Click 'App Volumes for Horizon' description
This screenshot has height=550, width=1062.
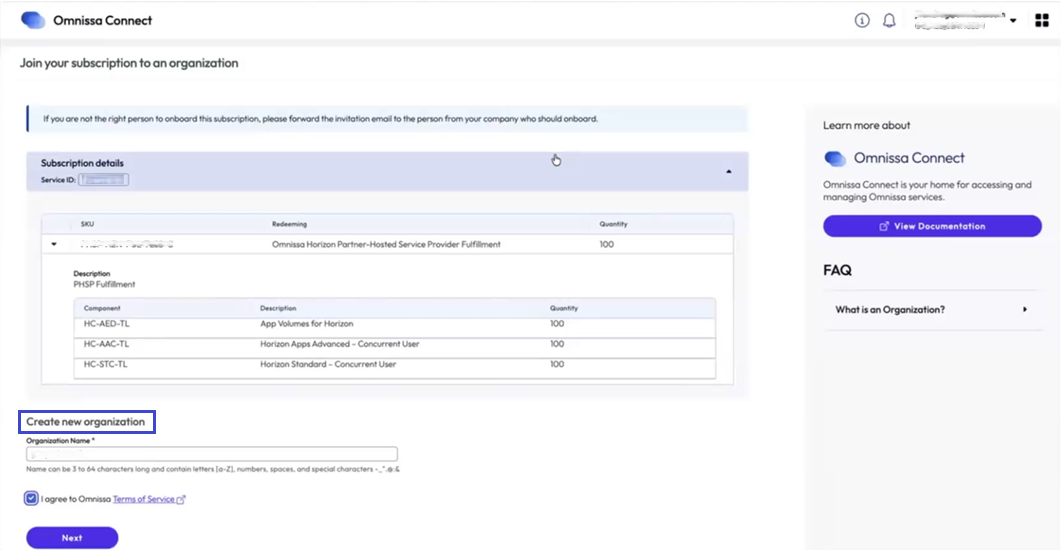307,324
